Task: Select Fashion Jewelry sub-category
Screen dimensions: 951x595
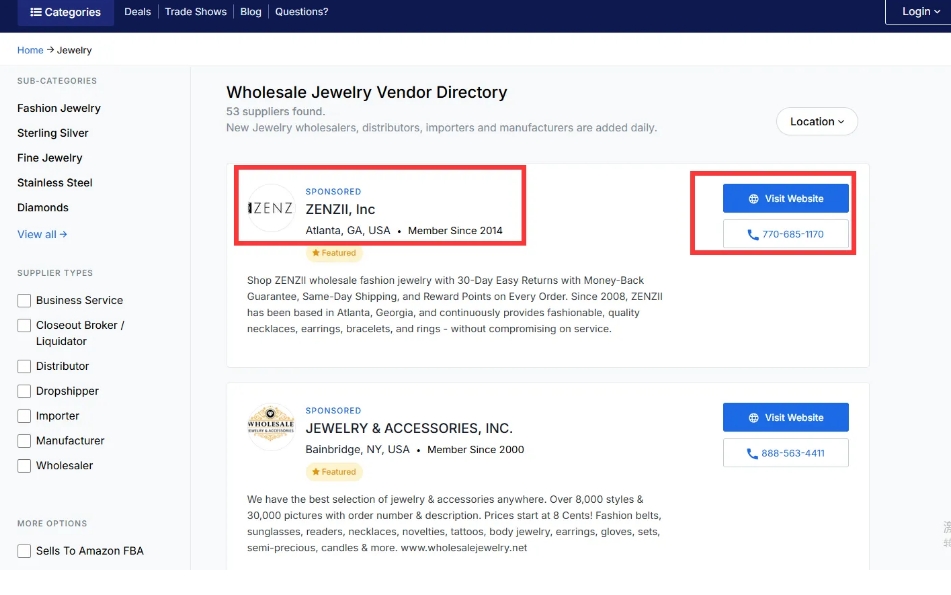Action: click(59, 108)
